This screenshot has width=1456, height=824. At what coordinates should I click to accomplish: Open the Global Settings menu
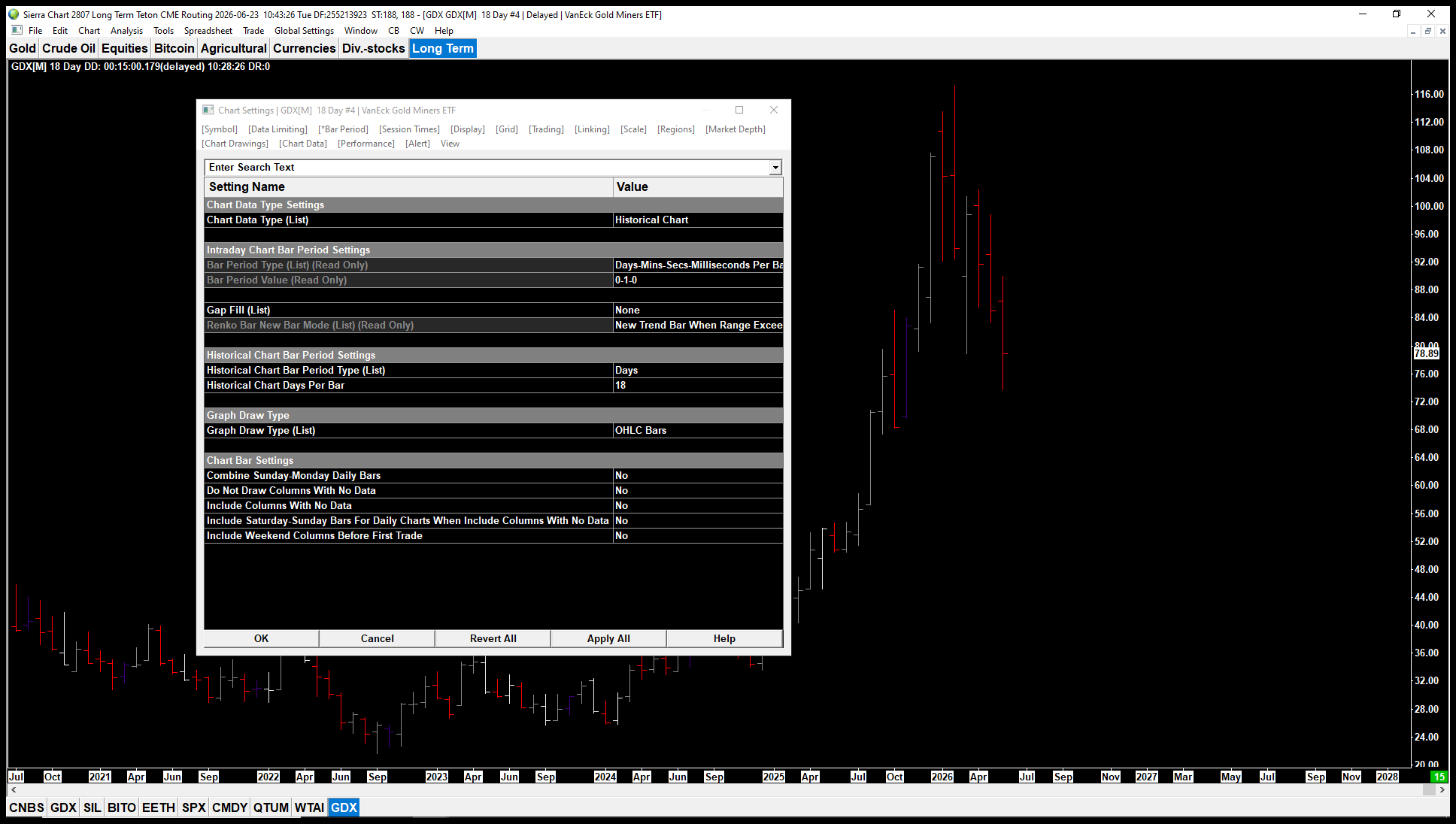[304, 31]
